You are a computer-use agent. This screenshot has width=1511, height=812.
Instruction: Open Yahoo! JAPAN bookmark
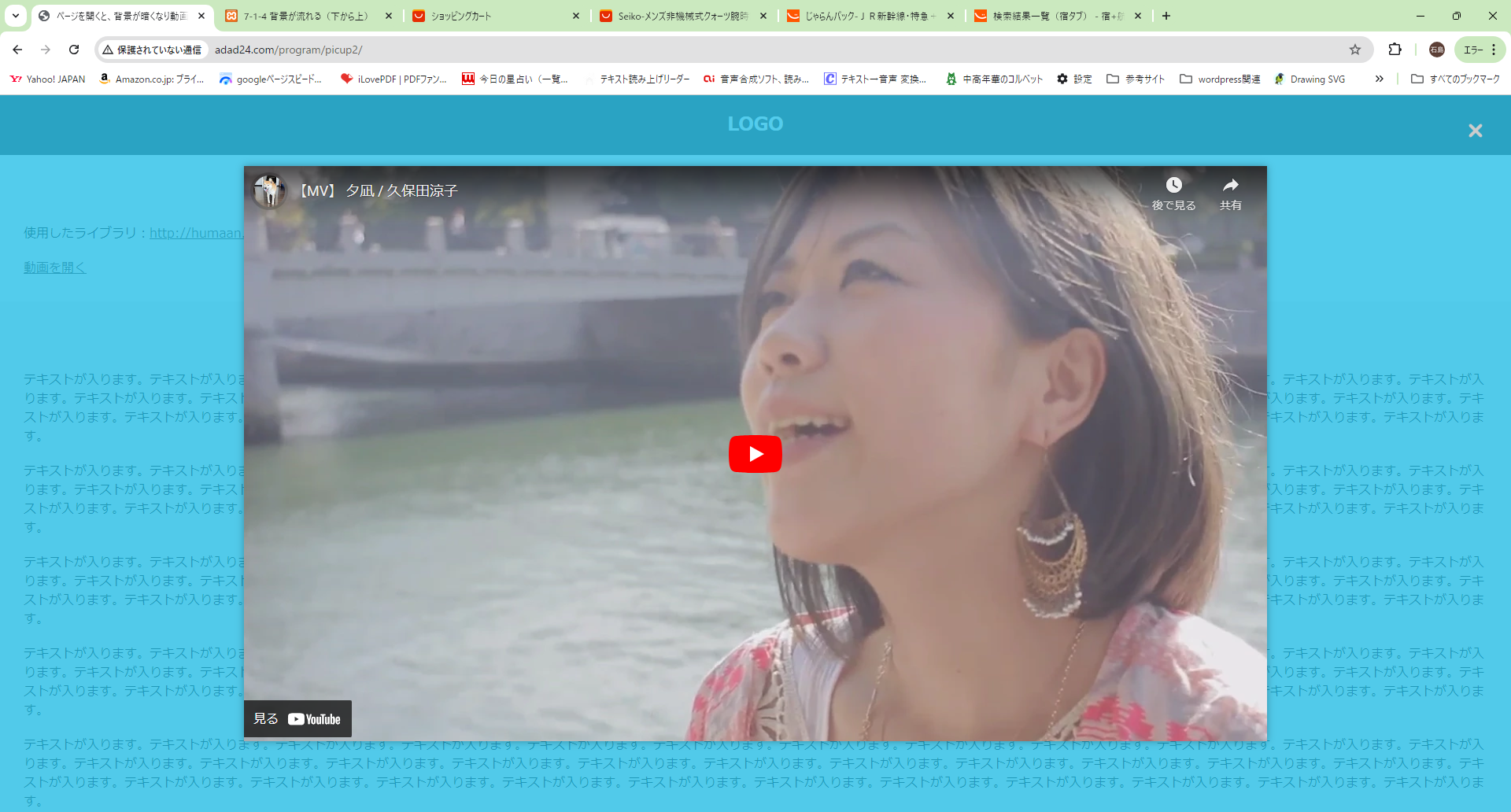click(x=47, y=79)
